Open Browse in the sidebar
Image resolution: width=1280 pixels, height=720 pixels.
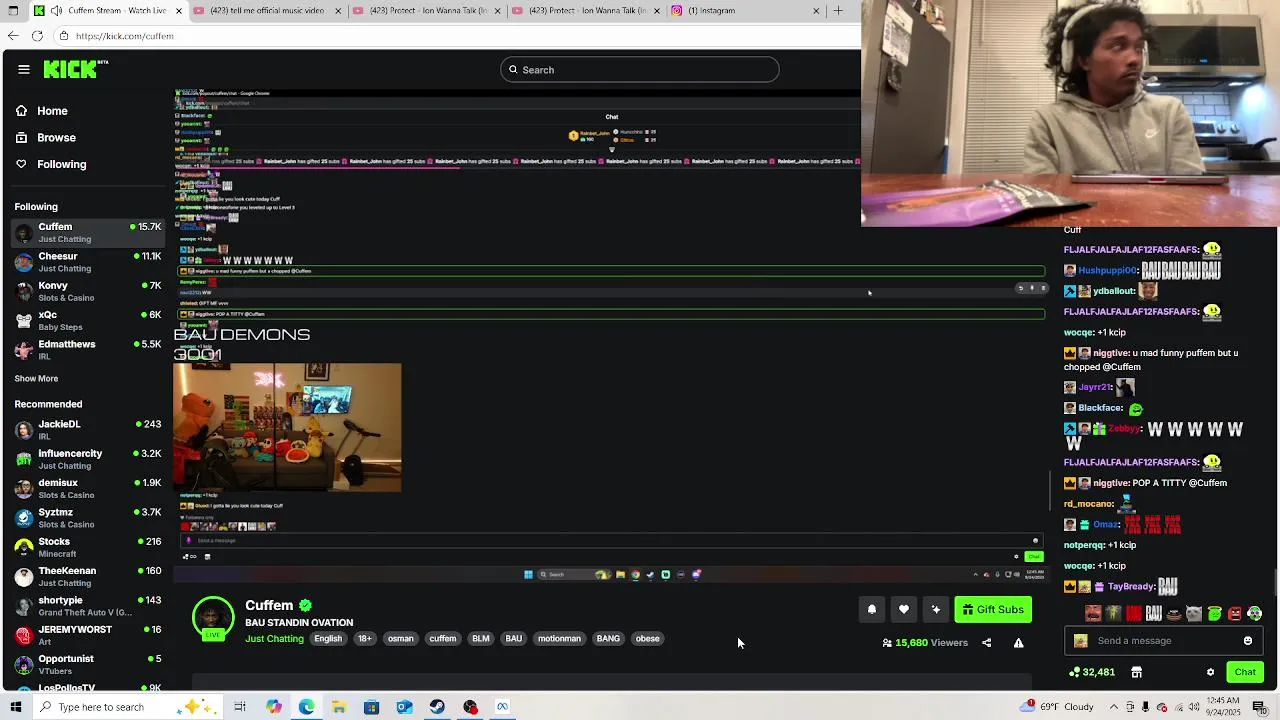coord(56,137)
